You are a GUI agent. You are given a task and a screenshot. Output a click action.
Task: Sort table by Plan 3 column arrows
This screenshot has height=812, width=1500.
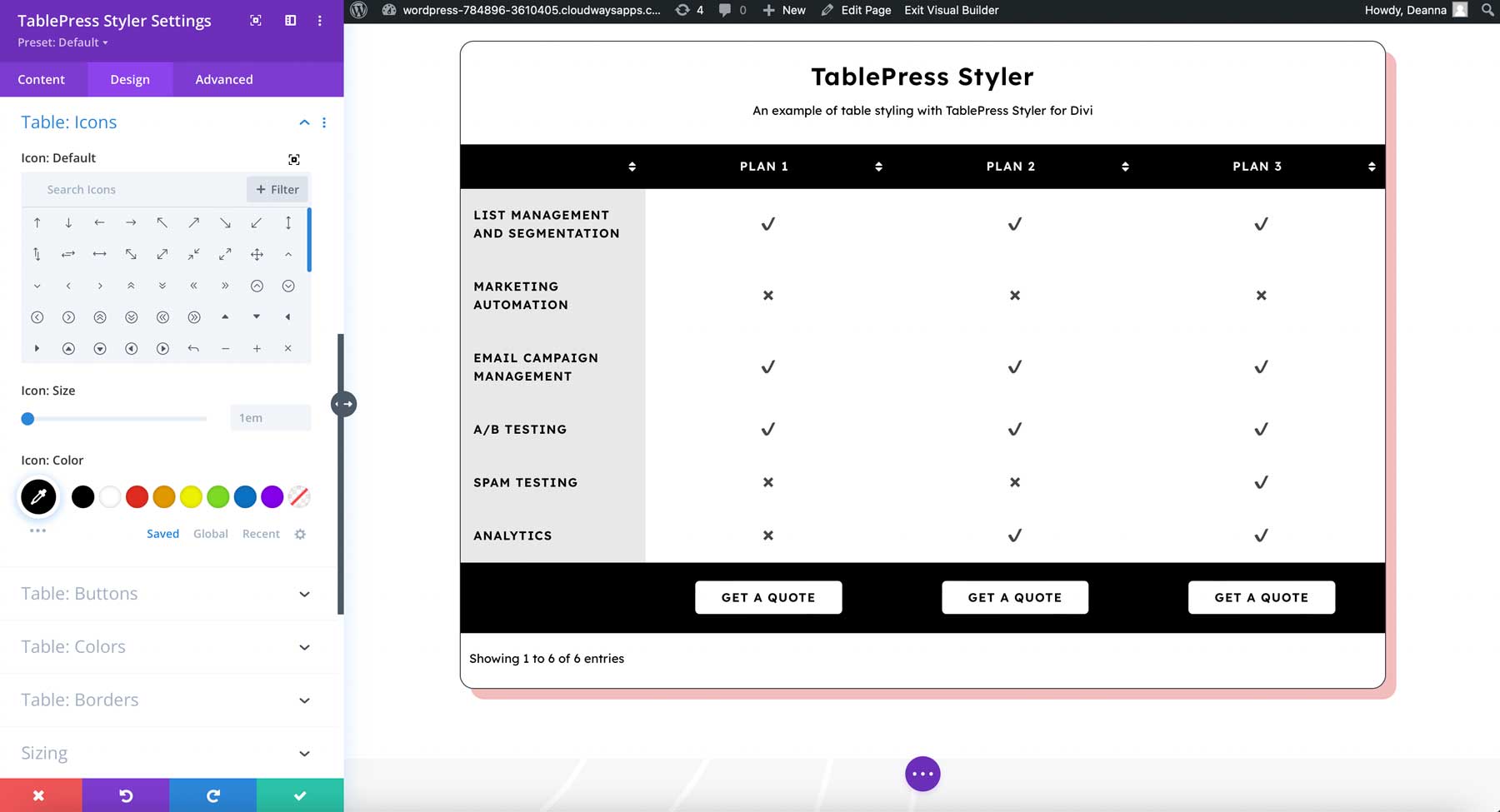(x=1372, y=167)
